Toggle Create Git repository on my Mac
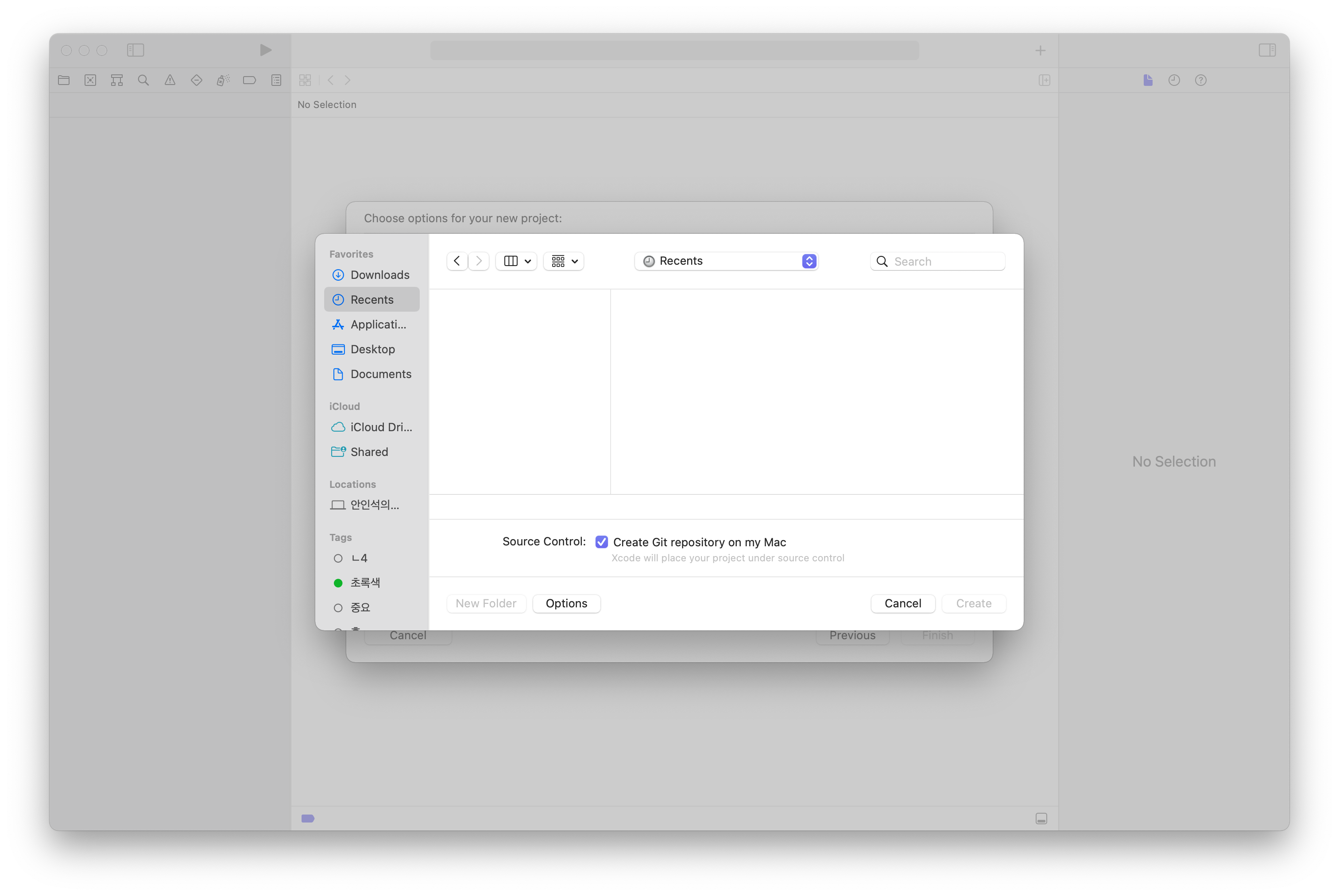The width and height of the screenshot is (1339, 896). pos(601,542)
